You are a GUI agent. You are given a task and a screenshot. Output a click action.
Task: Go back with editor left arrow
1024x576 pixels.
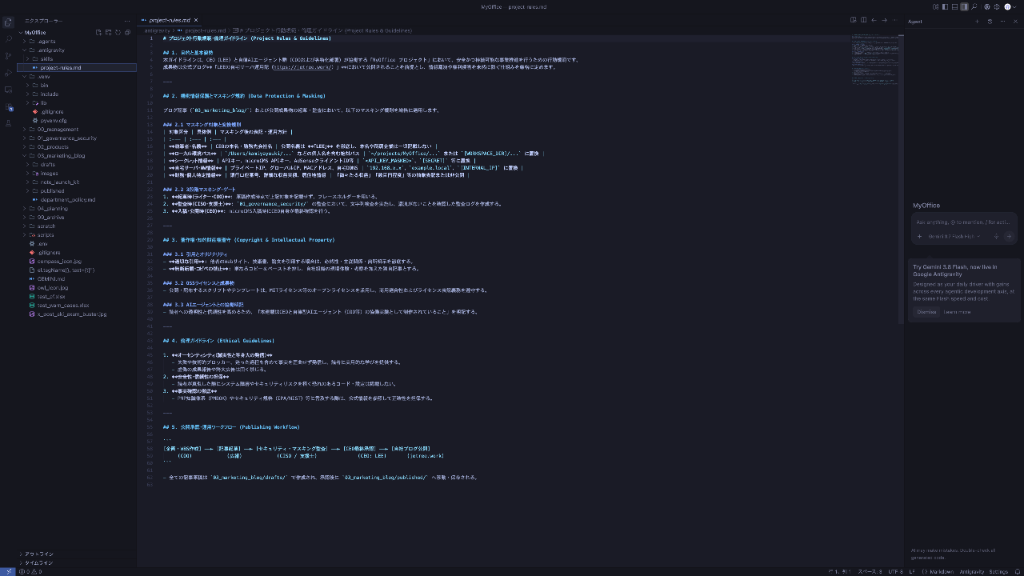(874, 20)
